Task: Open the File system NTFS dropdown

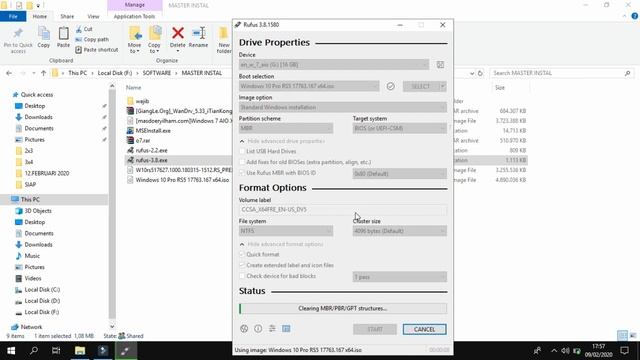Action: (286, 231)
